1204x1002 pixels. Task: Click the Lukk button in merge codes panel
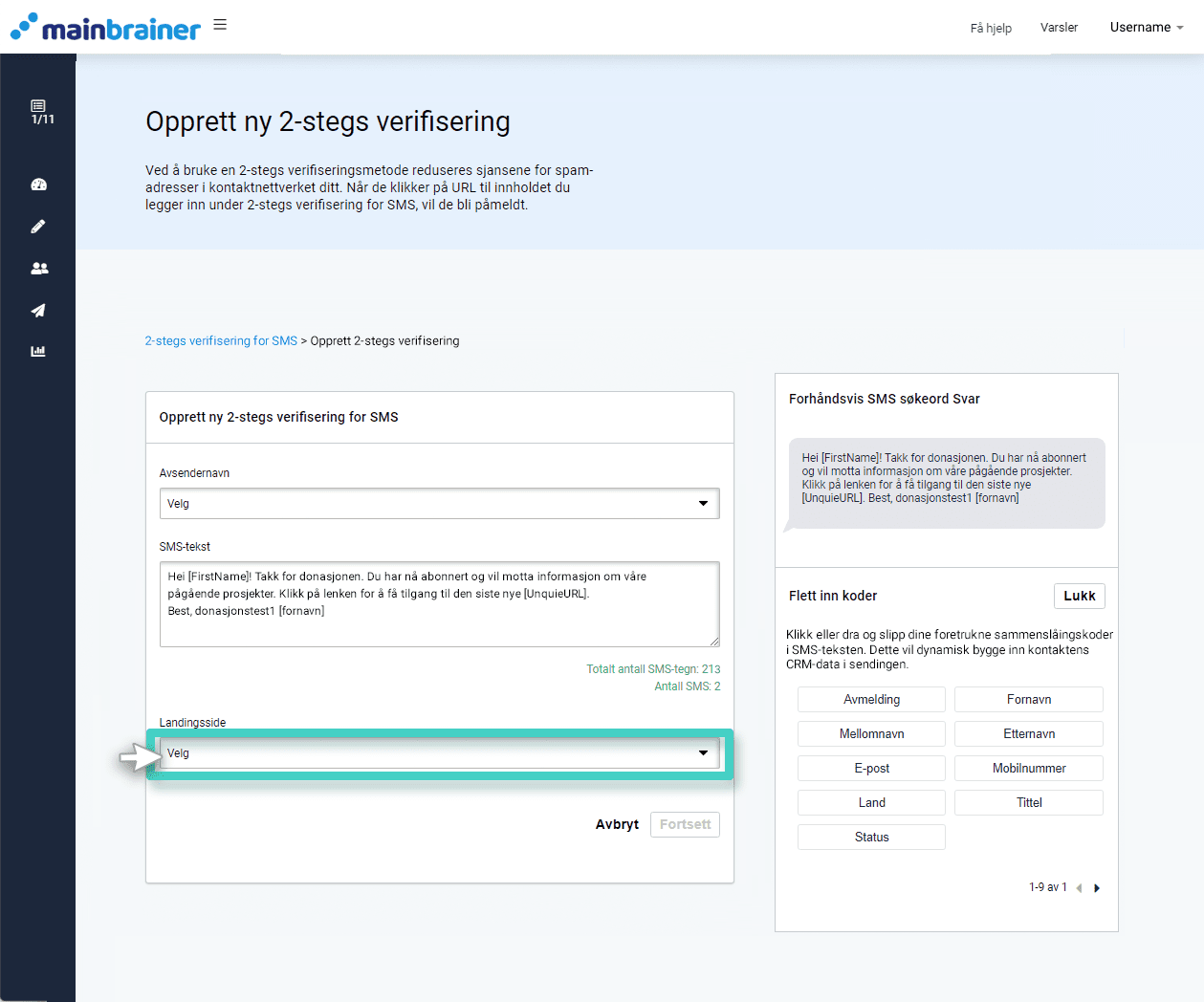(1079, 596)
